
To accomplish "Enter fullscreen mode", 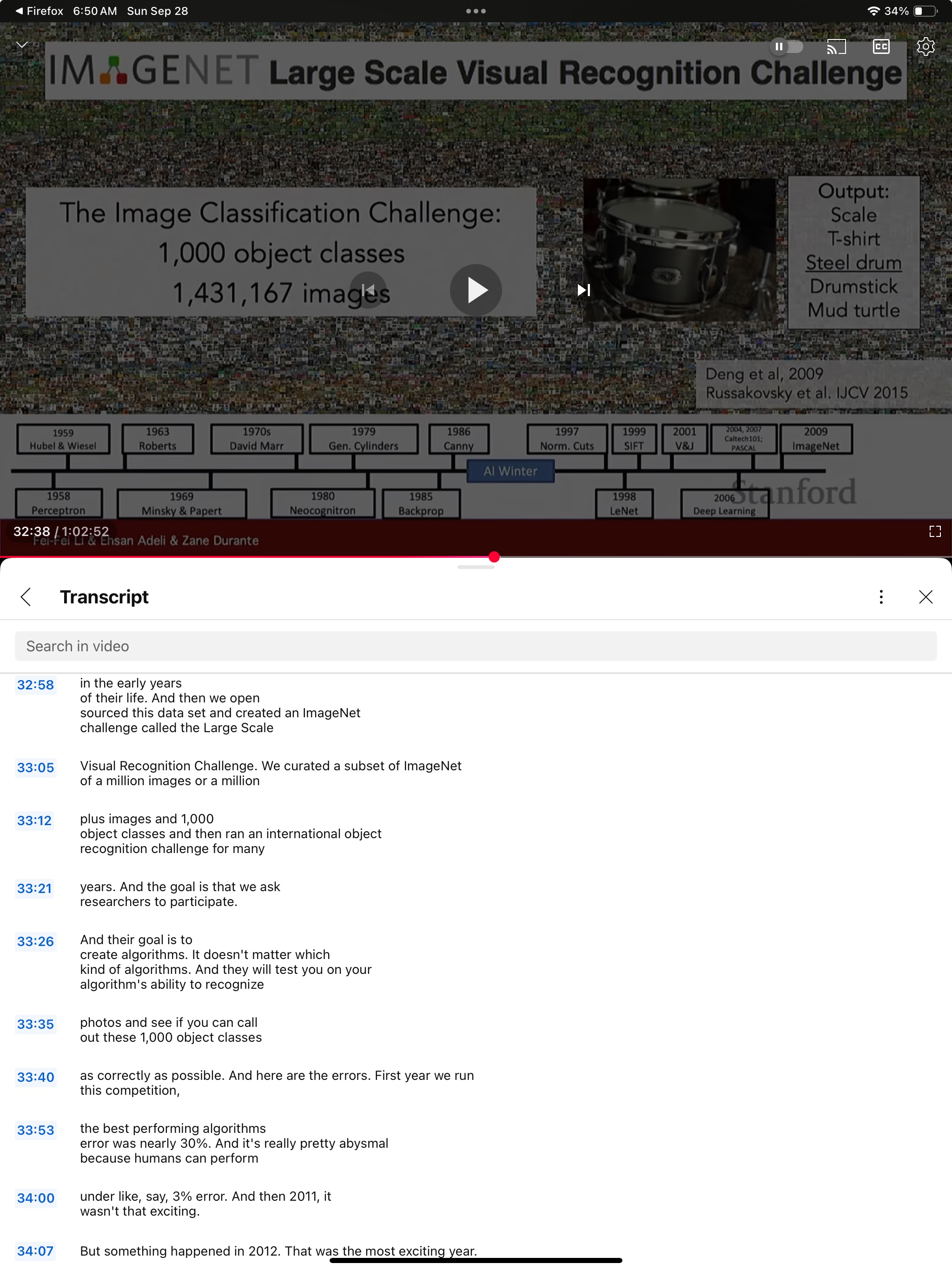I will pos(934,532).
